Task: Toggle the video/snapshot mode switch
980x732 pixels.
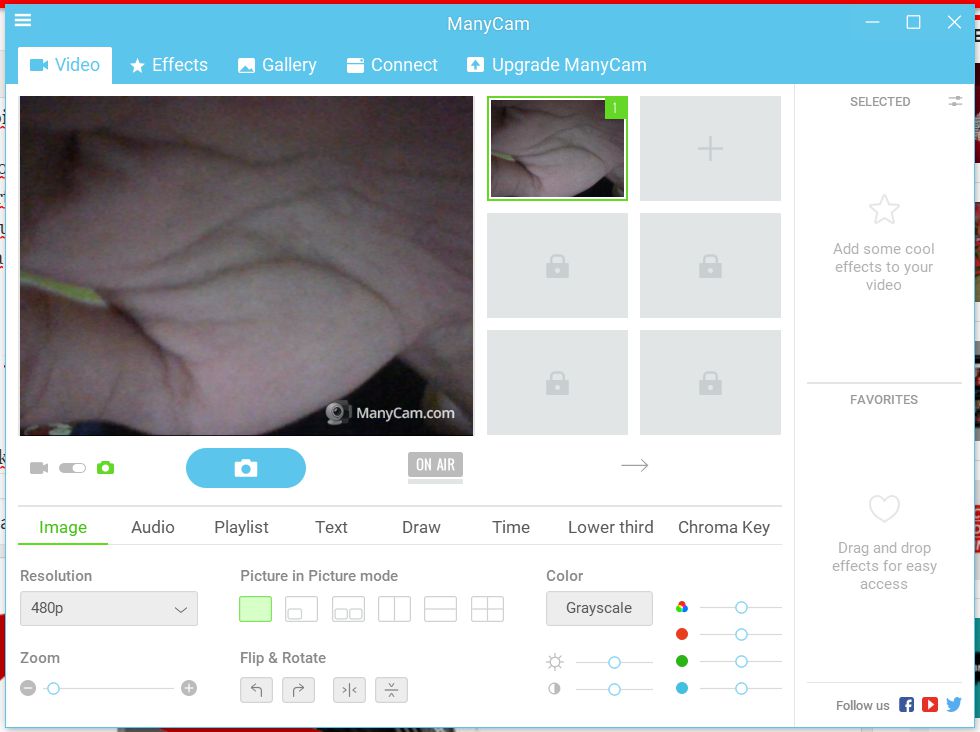Action: tap(72, 468)
